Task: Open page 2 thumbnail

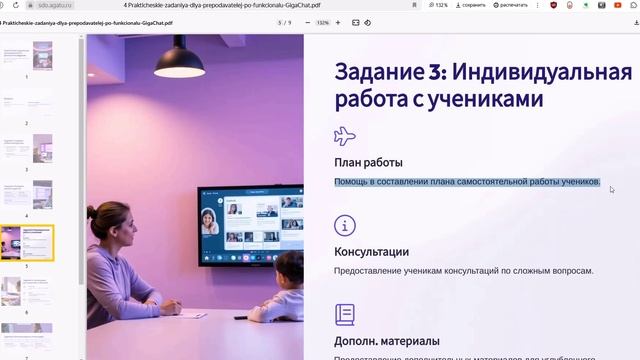Action: click(28, 103)
